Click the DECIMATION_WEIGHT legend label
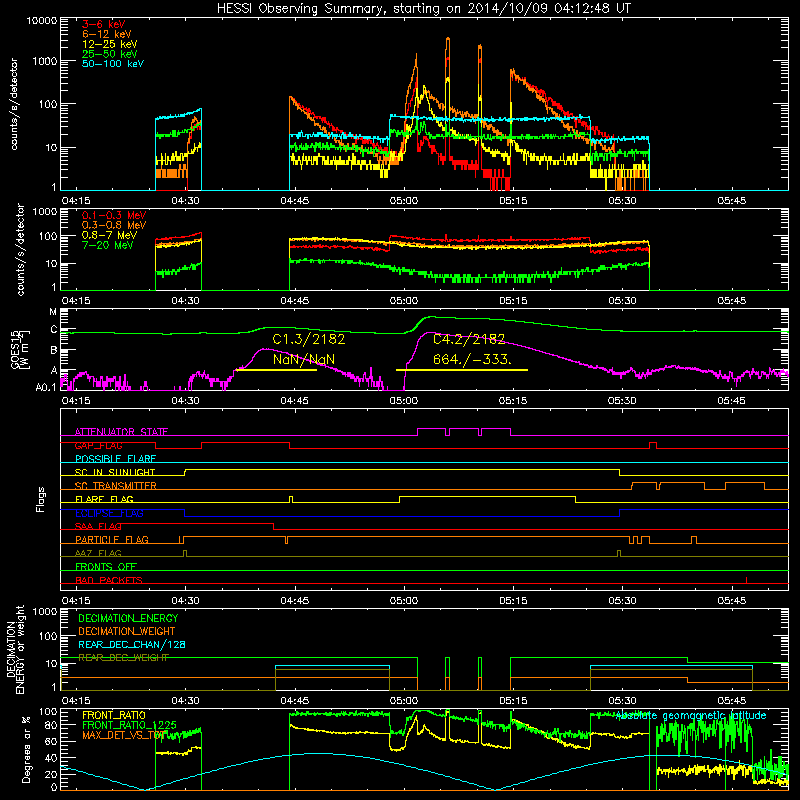The image size is (800, 800). [x=127, y=632]
